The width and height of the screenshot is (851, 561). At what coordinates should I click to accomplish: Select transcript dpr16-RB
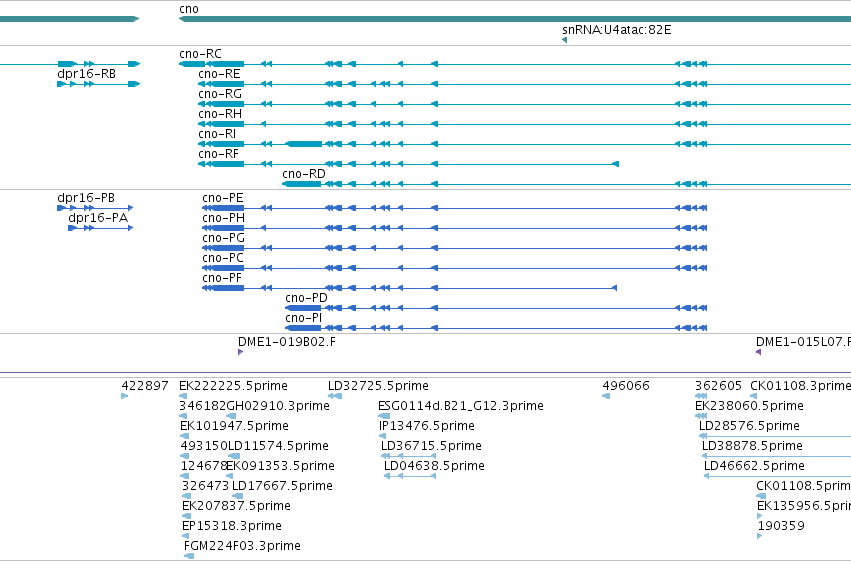point(86,74)
